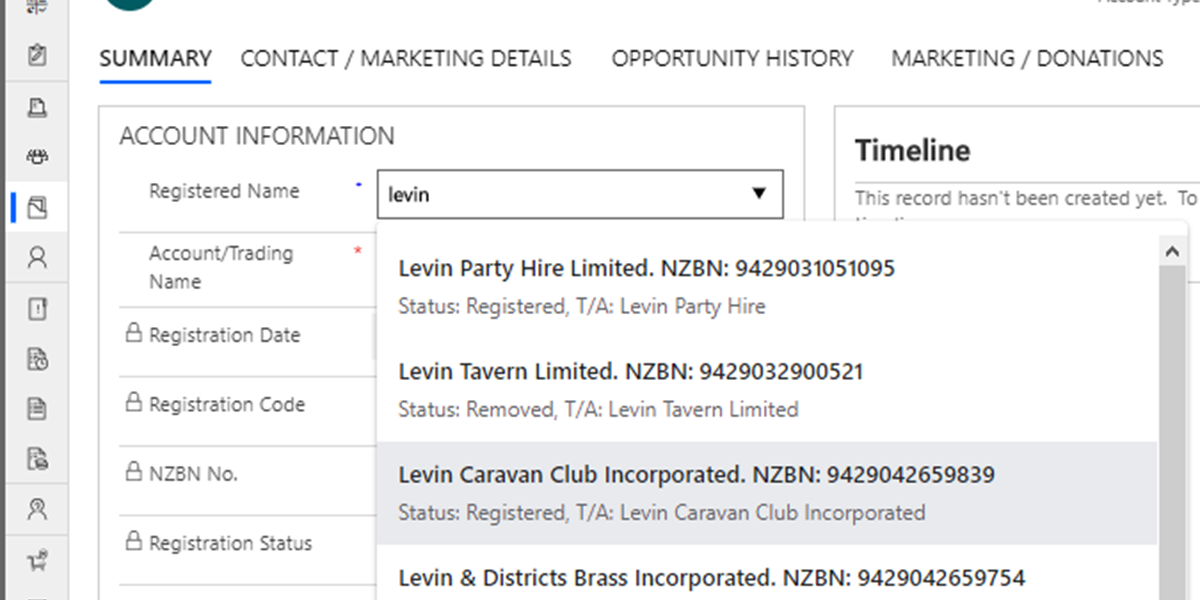Image resolution: width=1200 pixels, height=600 pixels.
Task: Select Levin & Districts Brass Incorporated
Action: [767, 573]
